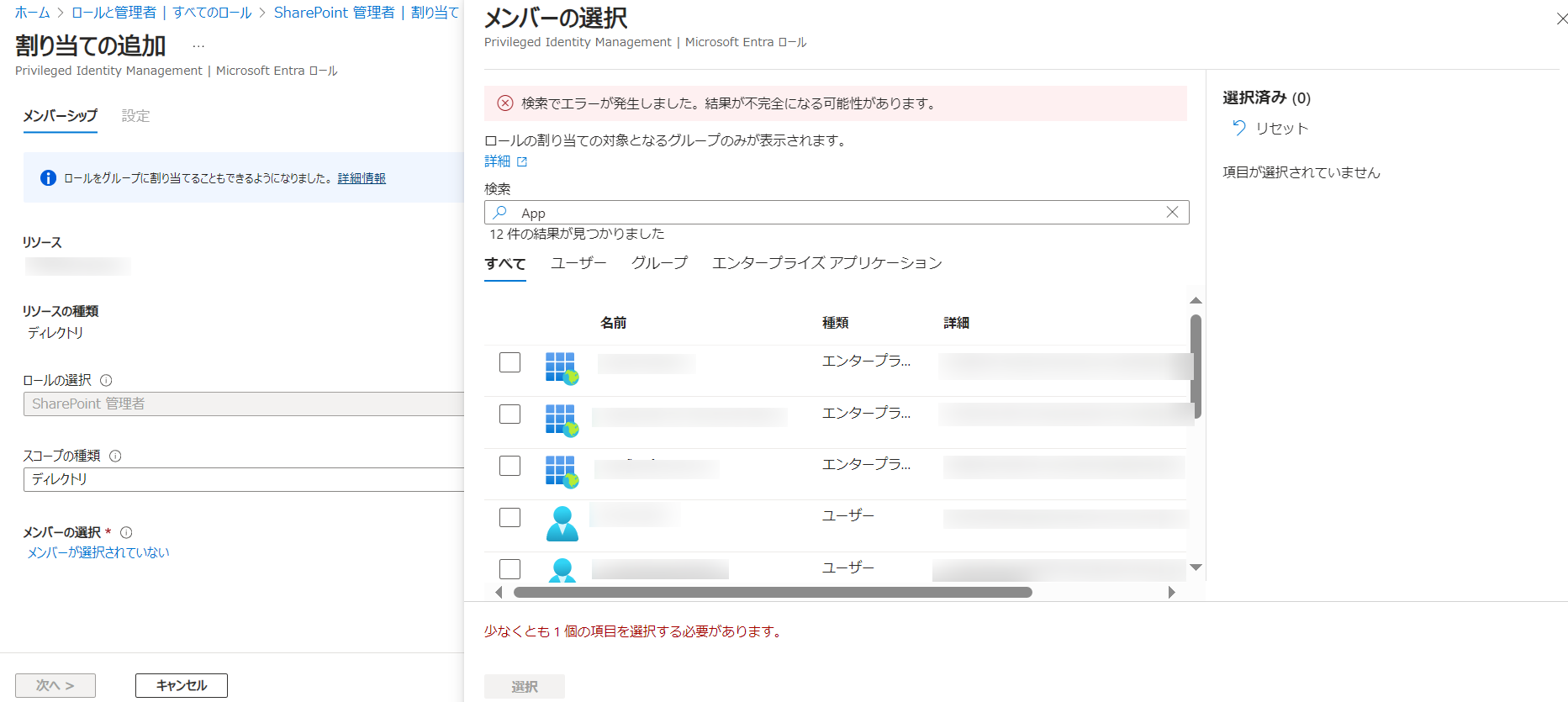1568x702 pixels.
Task: Click the scroll up arrow of results list
Action: tap(1196, 300)
